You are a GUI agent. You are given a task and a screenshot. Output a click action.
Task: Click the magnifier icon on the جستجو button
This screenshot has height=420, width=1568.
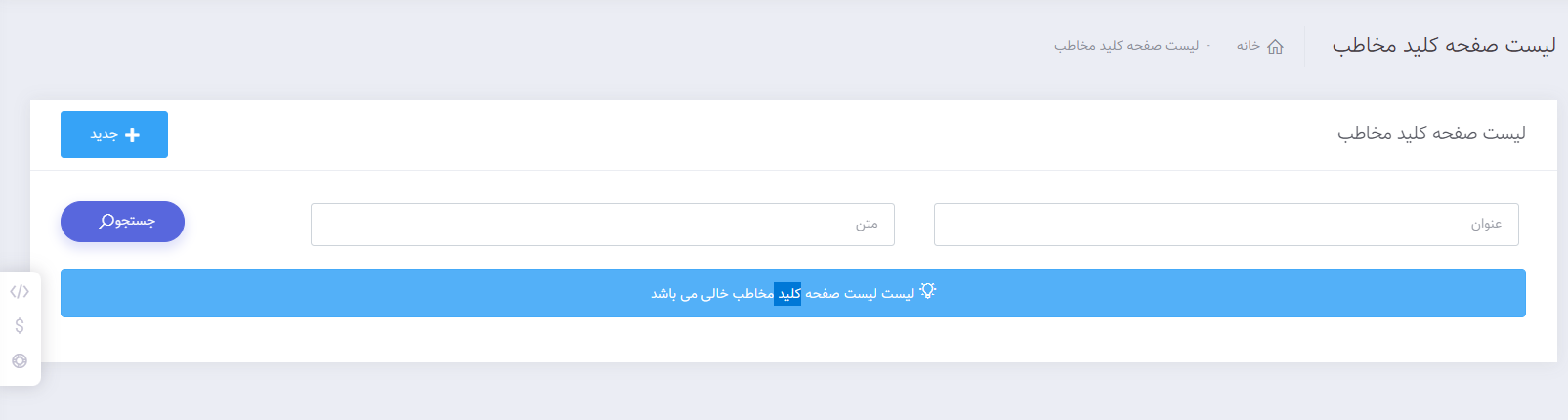coord(106,222)
